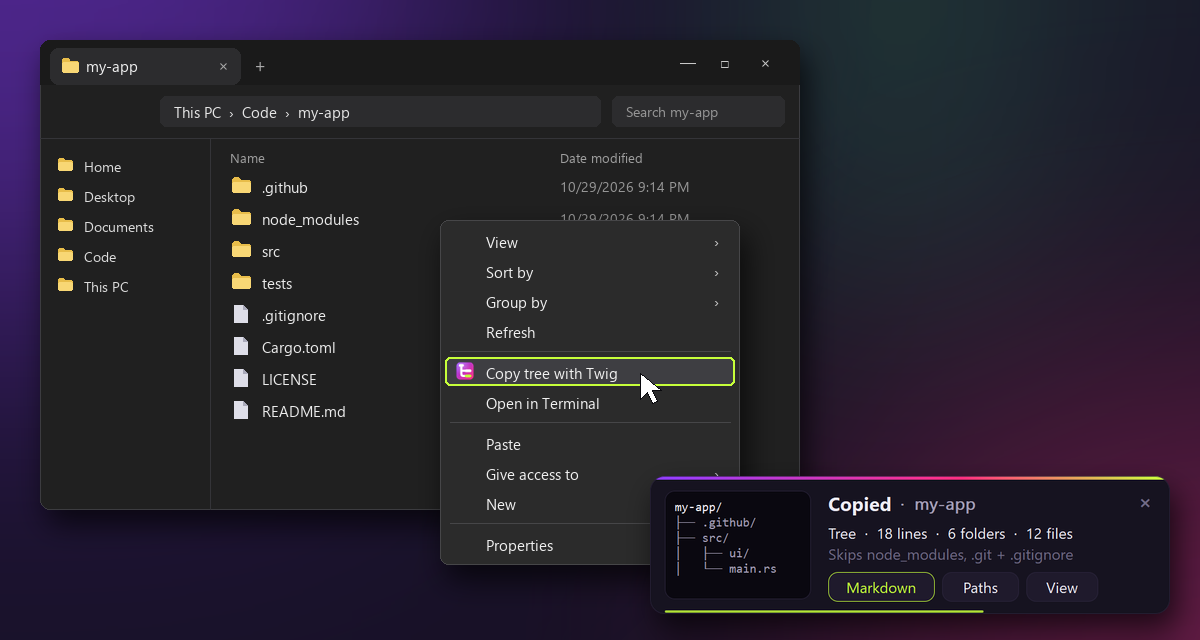Click the Paths button in notification
Screen dimensions: 1200x640
[981, 587]
